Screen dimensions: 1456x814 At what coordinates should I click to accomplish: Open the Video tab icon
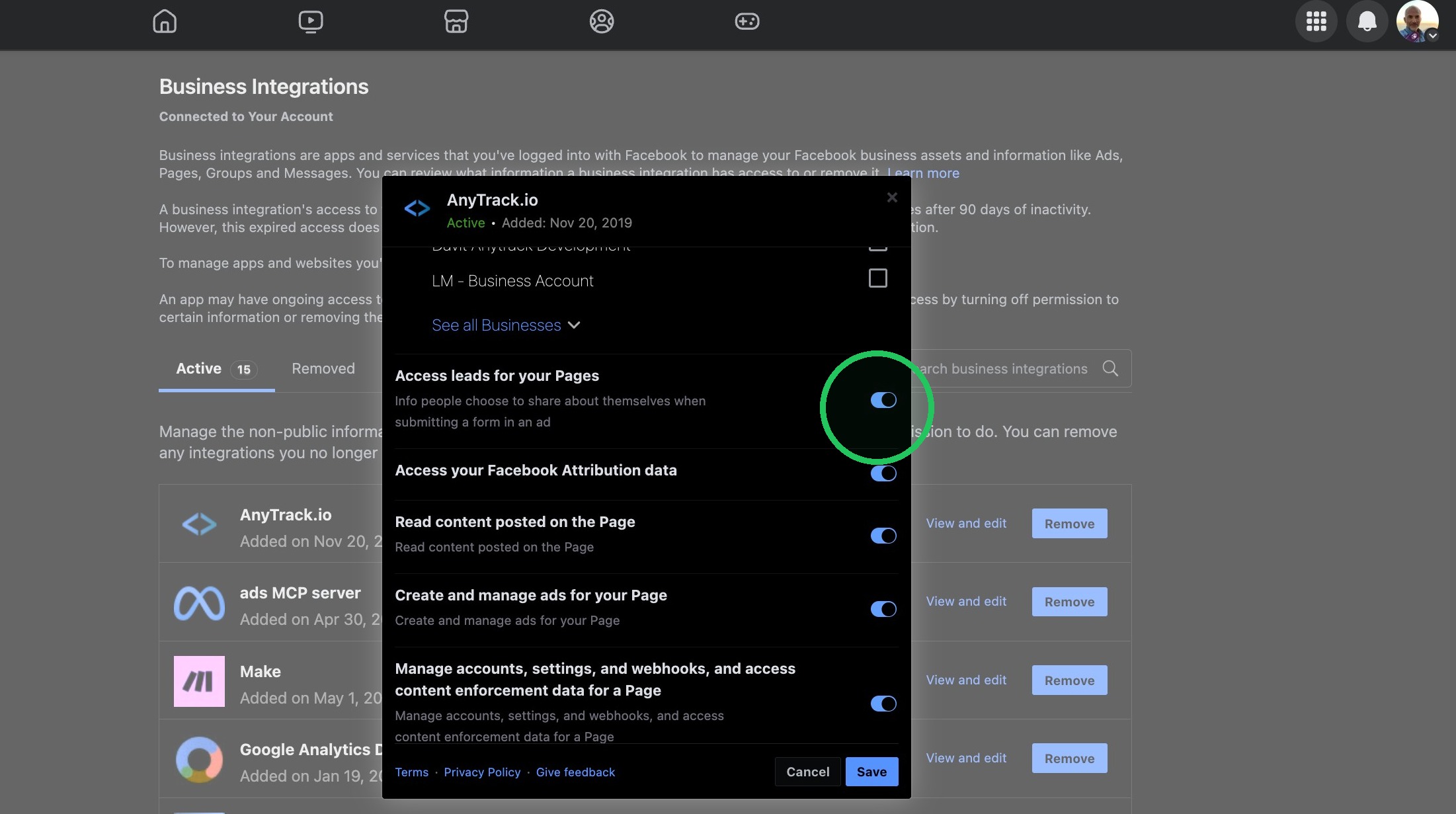310,21
